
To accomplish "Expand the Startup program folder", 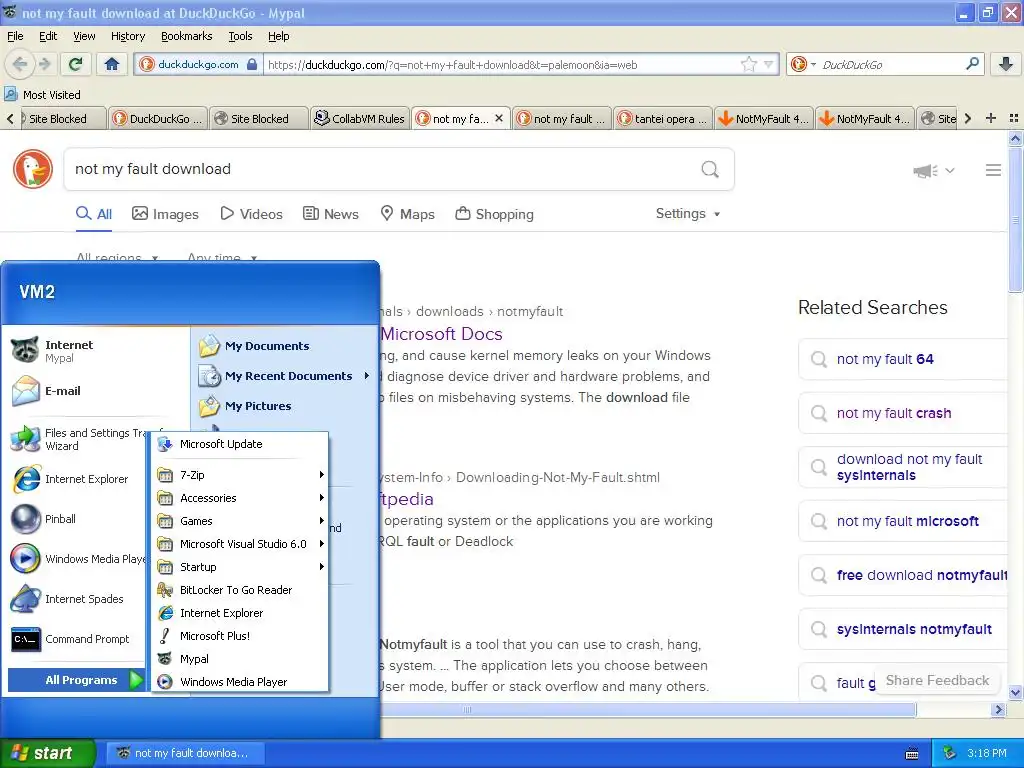I will click(240, 567).
